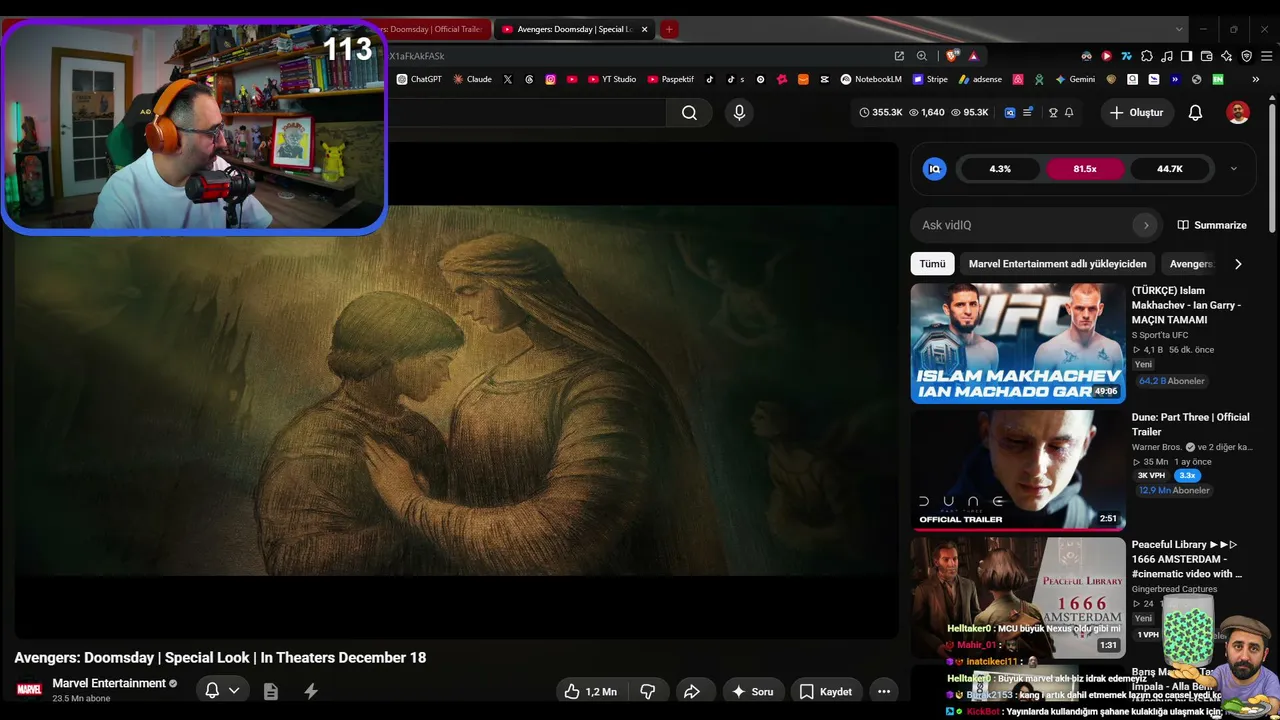Open the Islam Makhachev - Ian Garry title
1280x720 pixels.
click(x=1186, y=305)
